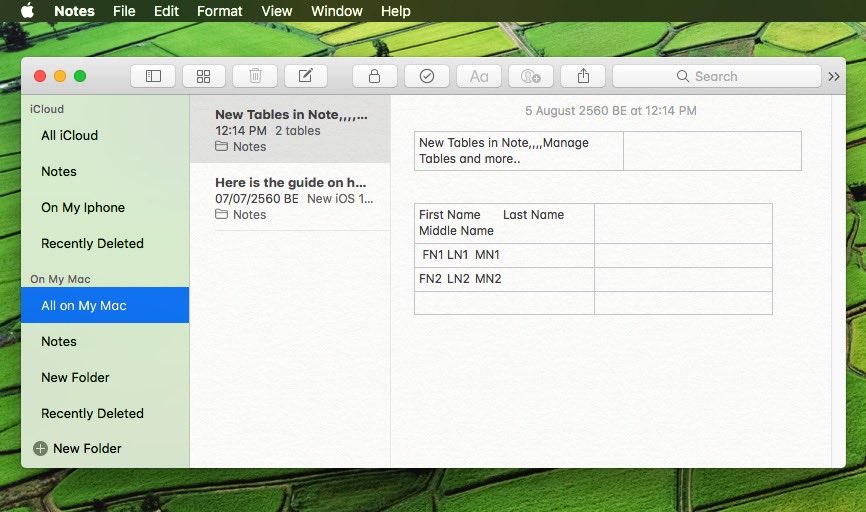Open the share icon in toolbar
Viewport: 866px width, 512px height.
[x=583, y=76]
